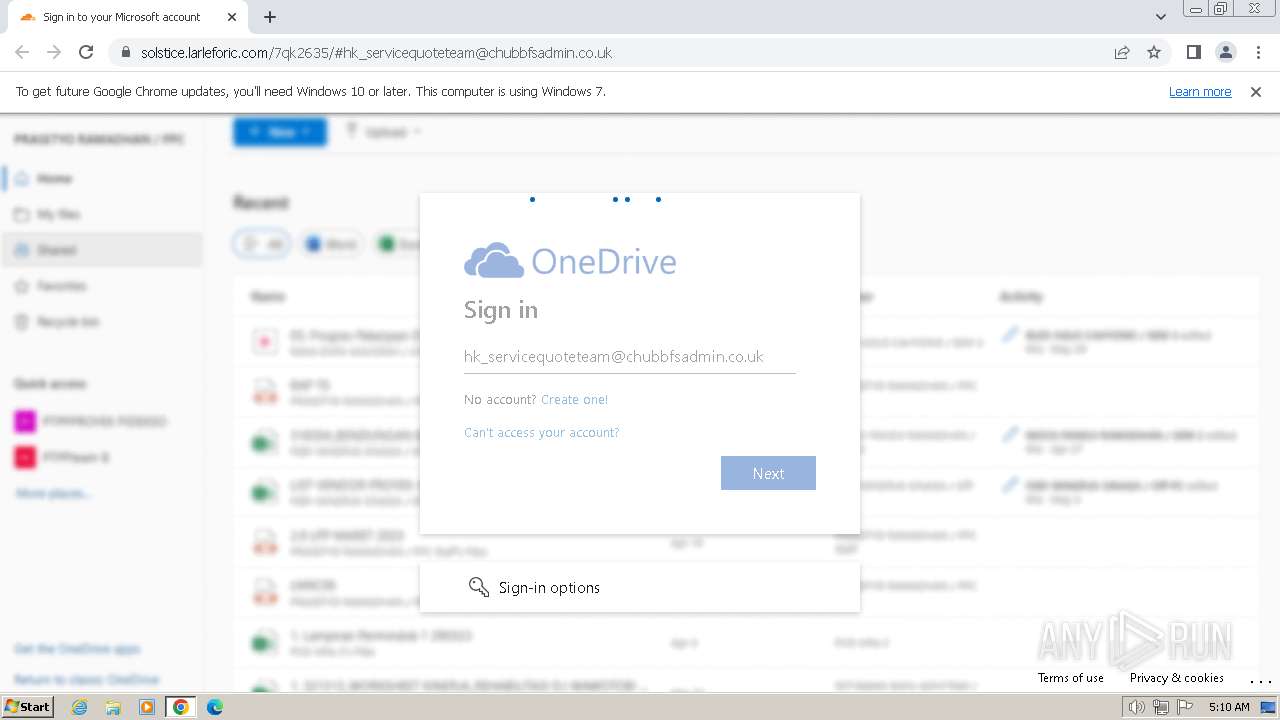The width and height of the screenshot is (1280, 720).
Task: Close the Microsoft account sign-in tab
Action: [232, 17]
